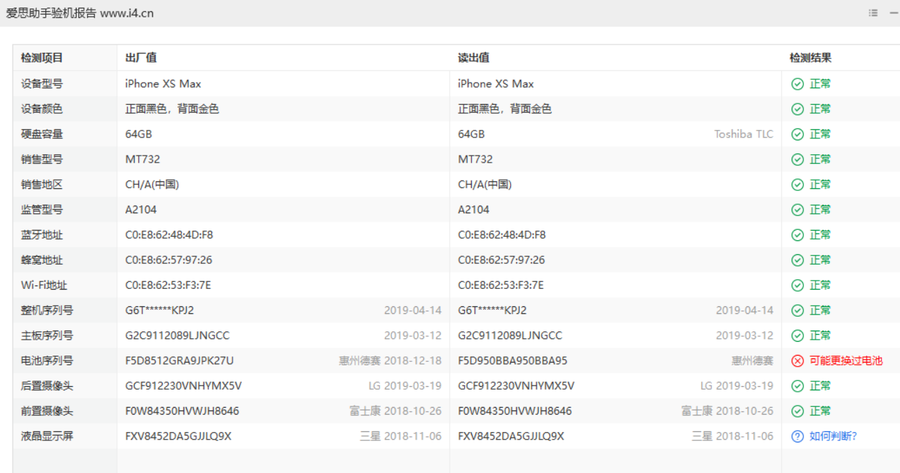Viewport: 900px width, 473px height.
Task: Click factory value 正面黑色，背面金色 in 设备颜色 row
Action: pos(172,109)
